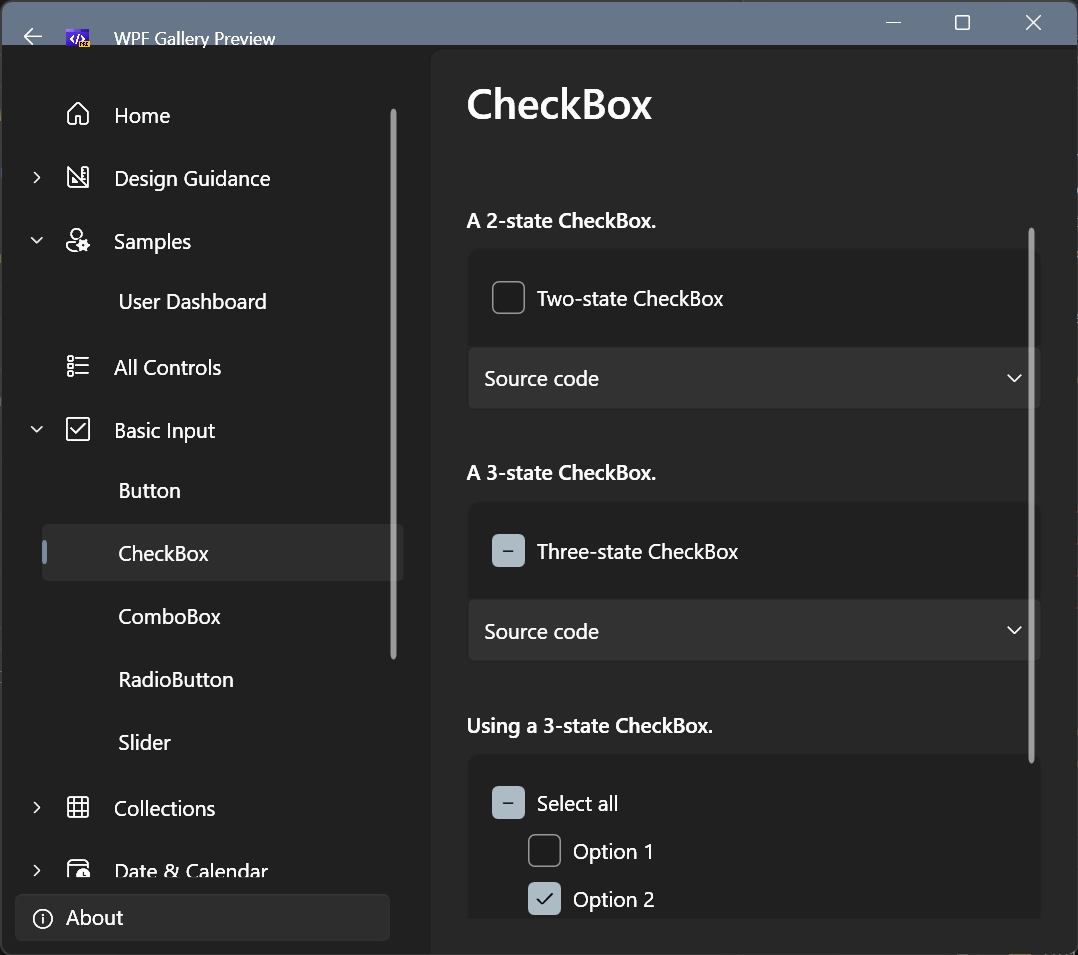Minimize the WPF Gallery window
Image resolution: width=1078 pixels, height=955 pixels.
893,23
